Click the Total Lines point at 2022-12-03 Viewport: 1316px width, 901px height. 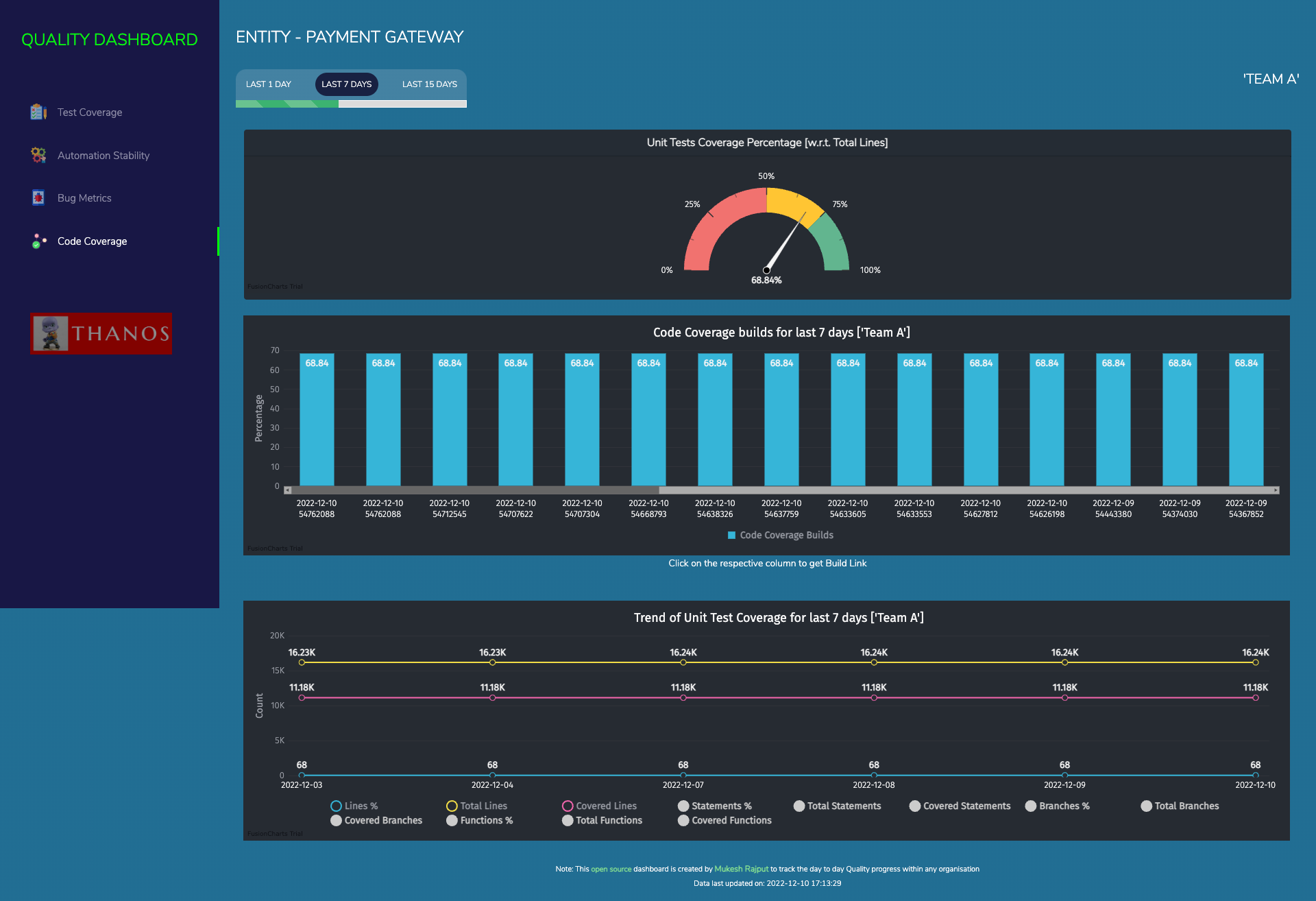pos(302,662)
